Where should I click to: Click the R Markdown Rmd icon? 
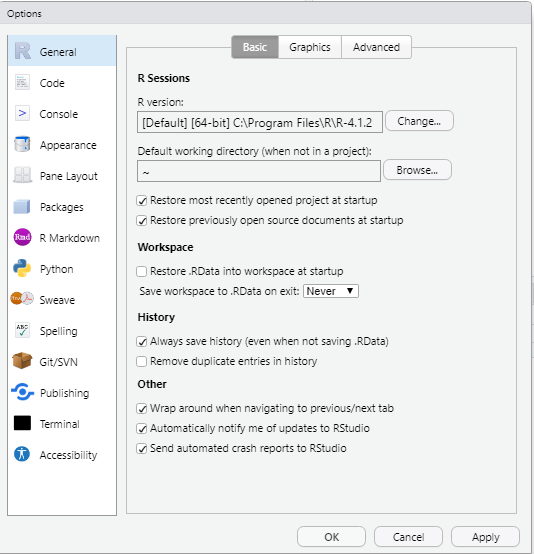[x=22, y=237]
